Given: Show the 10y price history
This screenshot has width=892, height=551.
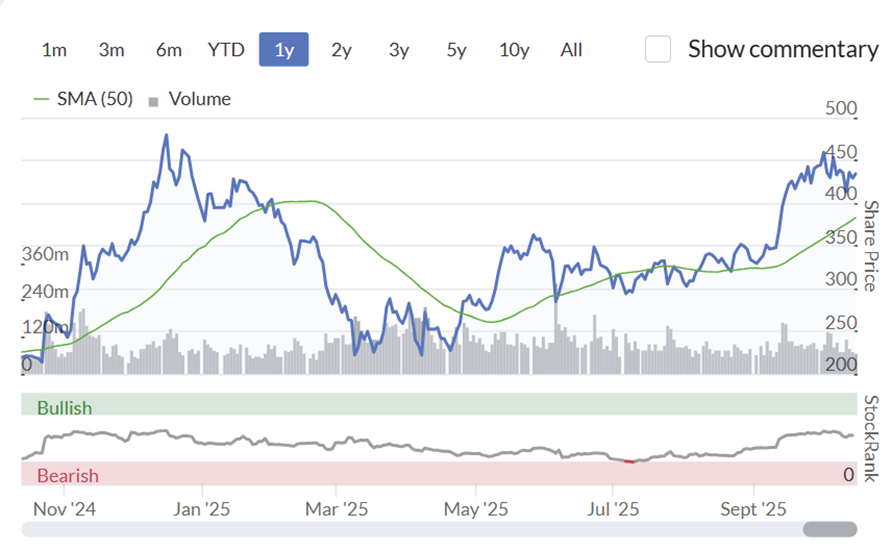Looking at the screenshot, I should tap(514, 50).
